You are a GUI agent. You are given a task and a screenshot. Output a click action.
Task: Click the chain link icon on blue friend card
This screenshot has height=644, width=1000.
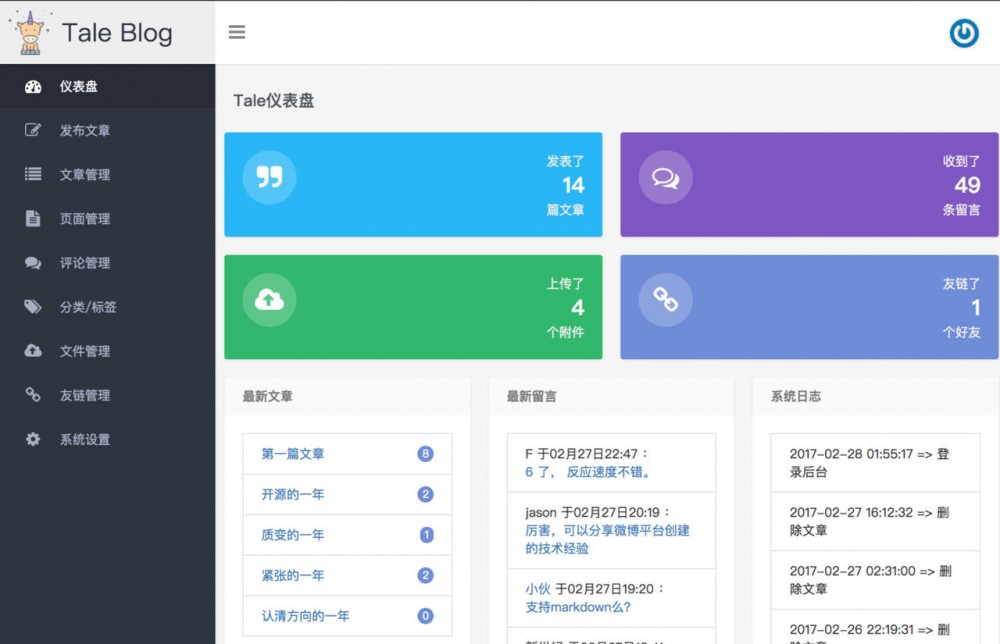665,300
